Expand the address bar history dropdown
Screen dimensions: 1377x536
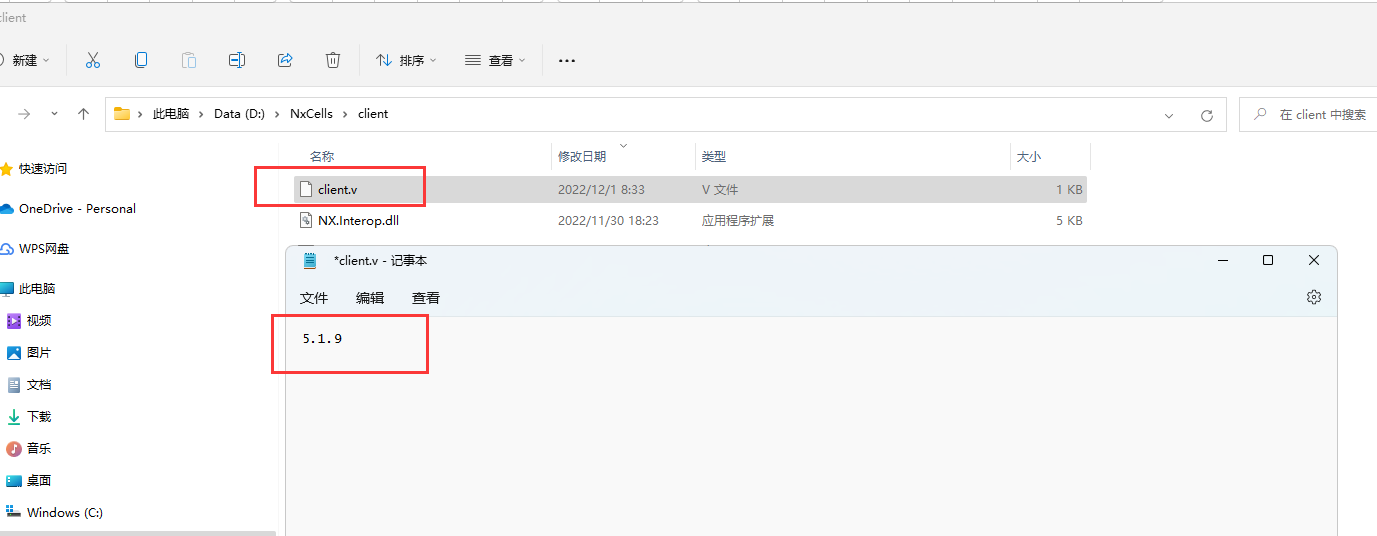pos(1169,115)
